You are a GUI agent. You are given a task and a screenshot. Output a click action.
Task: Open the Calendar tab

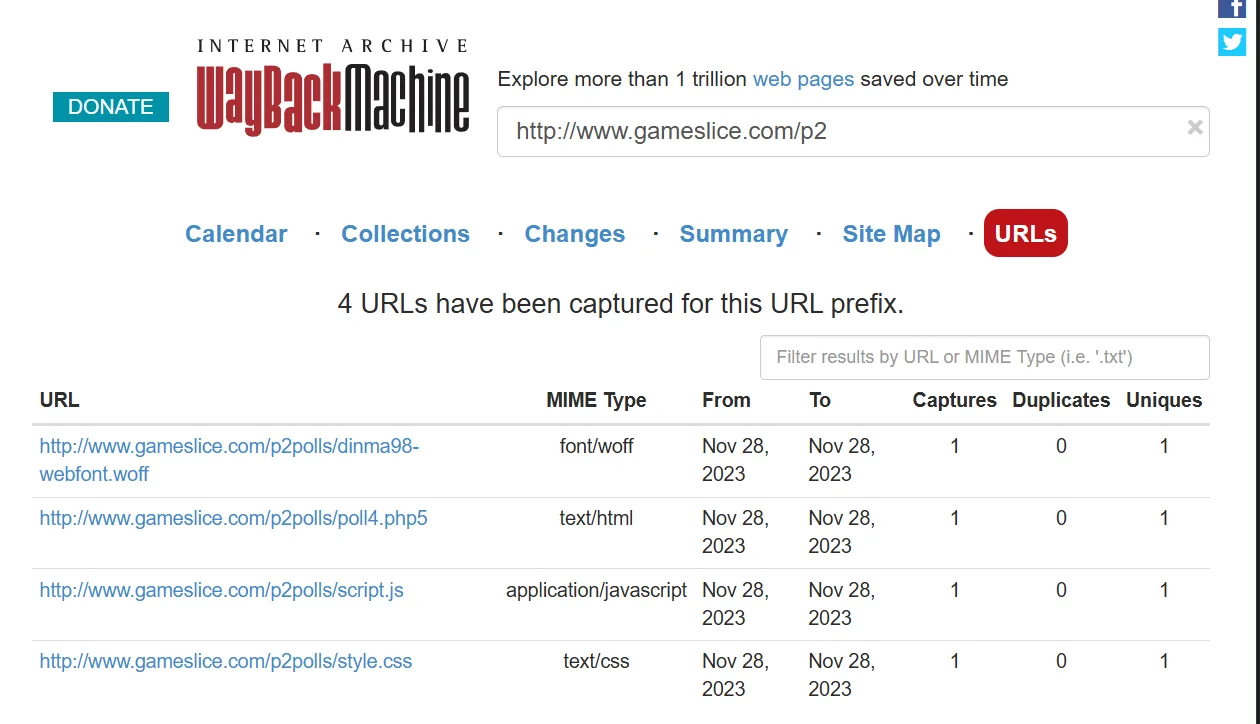pyautogui.click(x=236, y=234)
